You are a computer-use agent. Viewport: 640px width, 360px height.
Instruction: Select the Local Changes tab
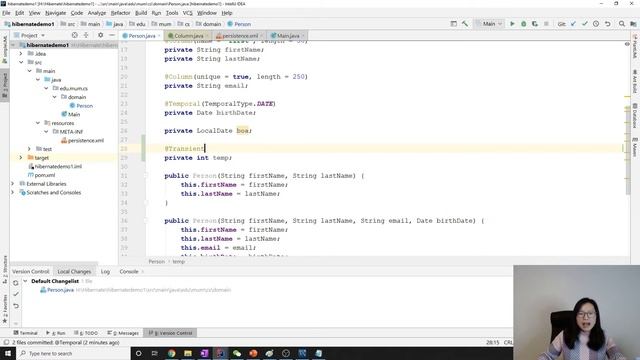coord(74,271)
